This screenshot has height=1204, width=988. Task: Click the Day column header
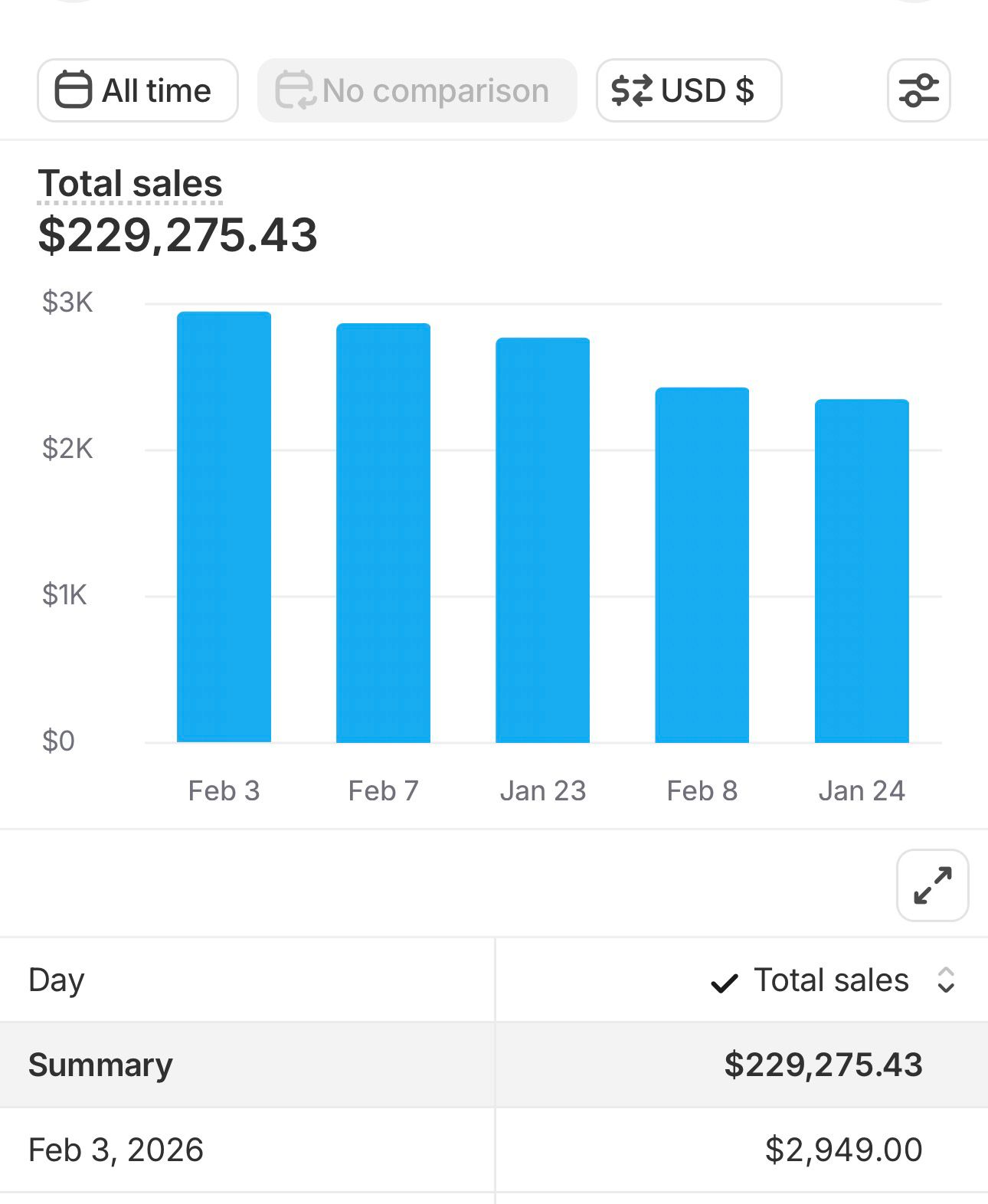click(x=57, y=980)
